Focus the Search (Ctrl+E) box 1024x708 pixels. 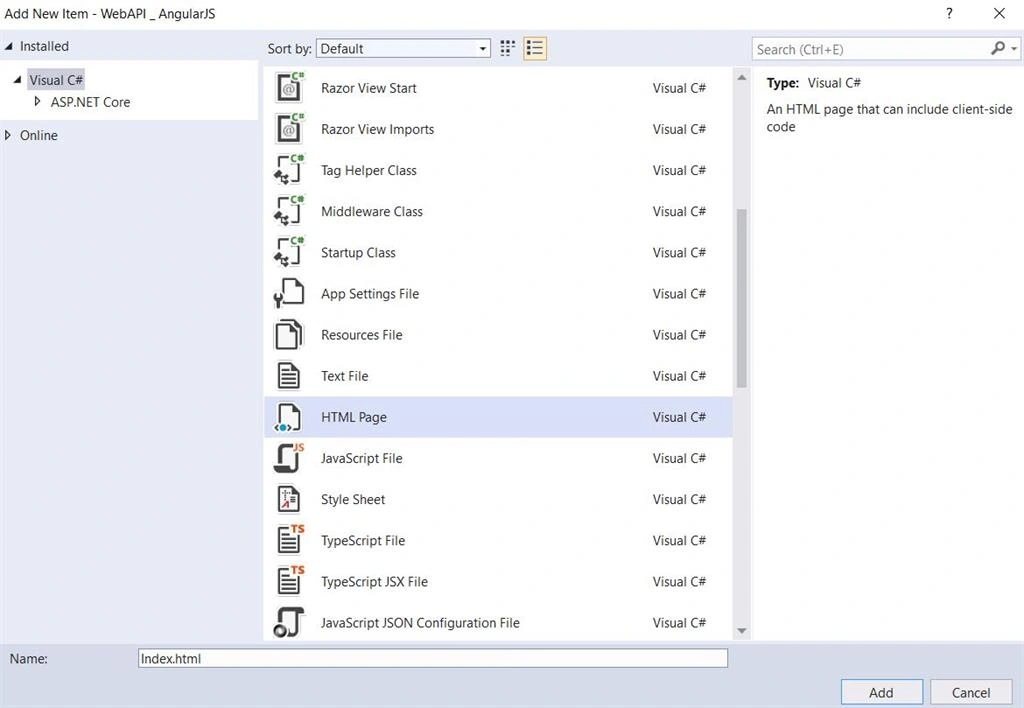872,49
